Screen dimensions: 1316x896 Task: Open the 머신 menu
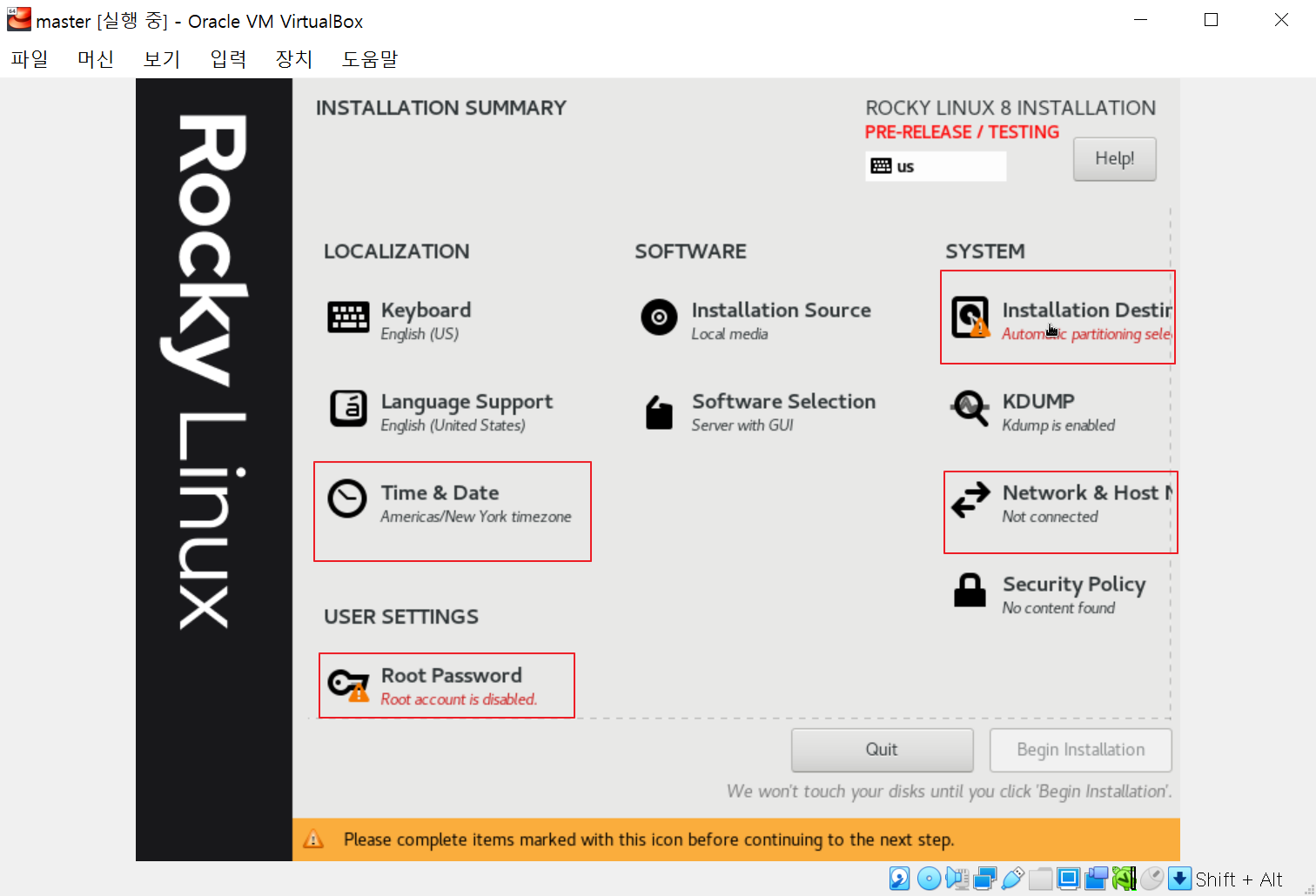click(95, 58)
